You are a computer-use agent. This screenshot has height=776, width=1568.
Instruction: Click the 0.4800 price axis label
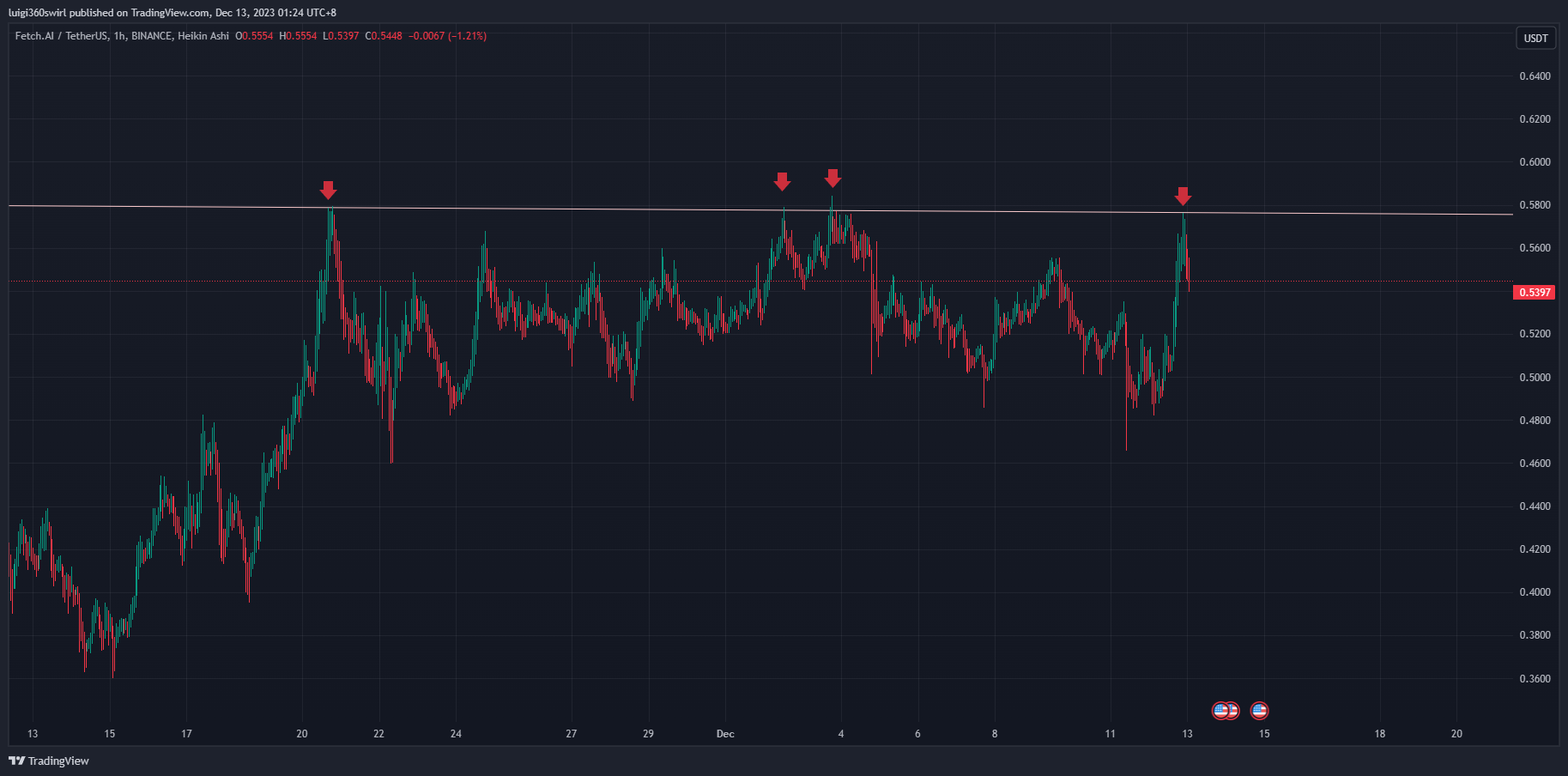click(x=1535, y=421)
